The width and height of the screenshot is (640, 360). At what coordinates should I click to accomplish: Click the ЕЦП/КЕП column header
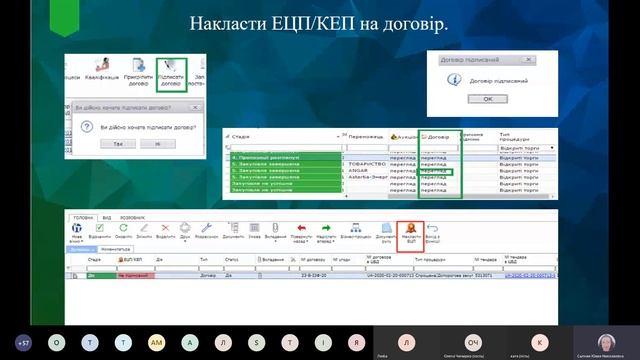[130, 260]
